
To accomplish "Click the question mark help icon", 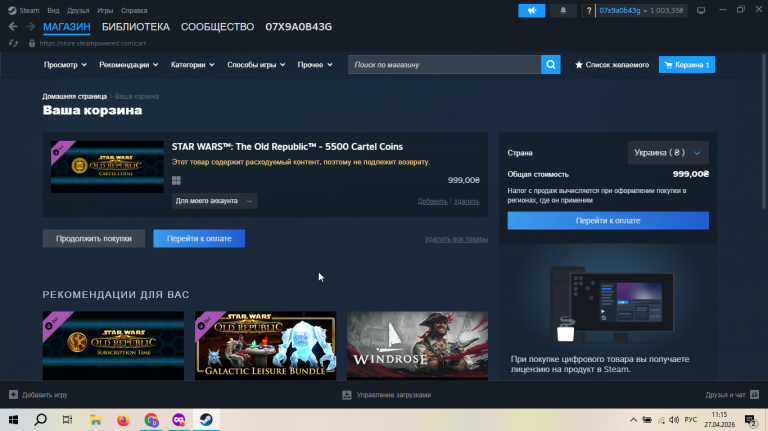I will (x=589, y=10).
